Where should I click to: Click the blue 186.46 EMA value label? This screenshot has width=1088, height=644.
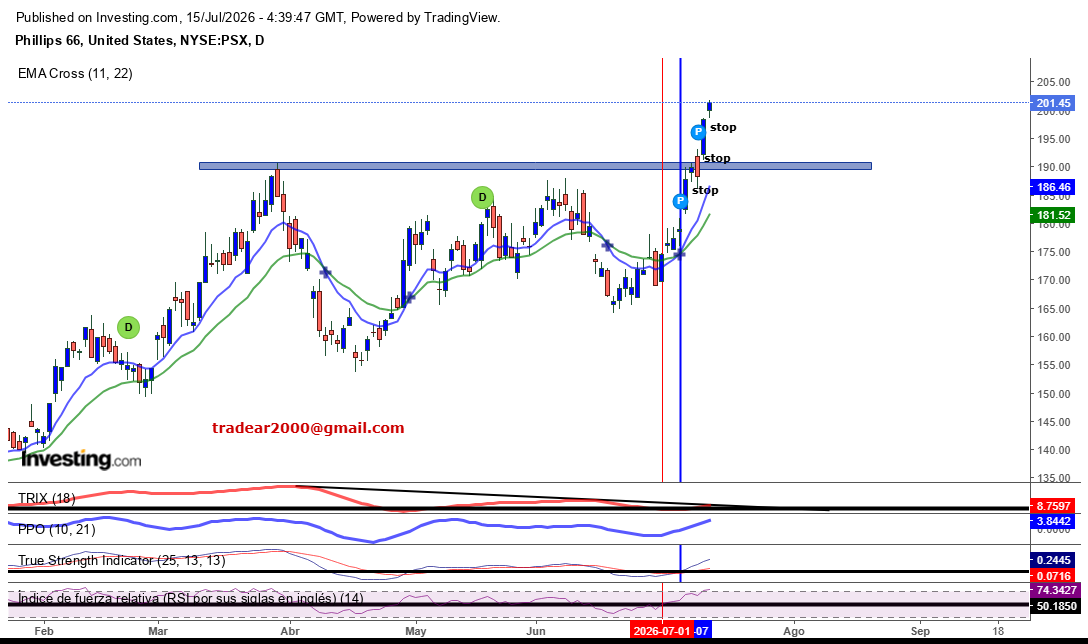coord(1053,187)
